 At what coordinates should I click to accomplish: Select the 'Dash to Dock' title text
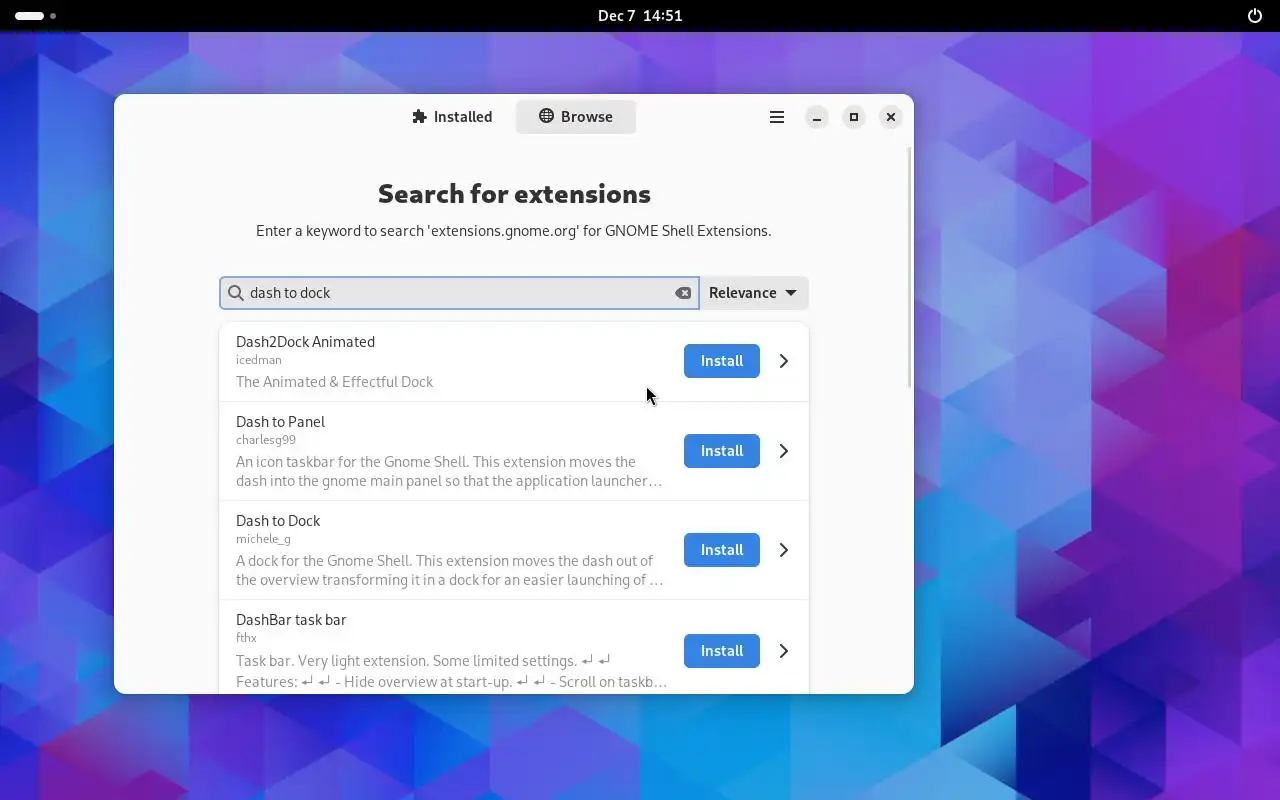coord(278,521)
